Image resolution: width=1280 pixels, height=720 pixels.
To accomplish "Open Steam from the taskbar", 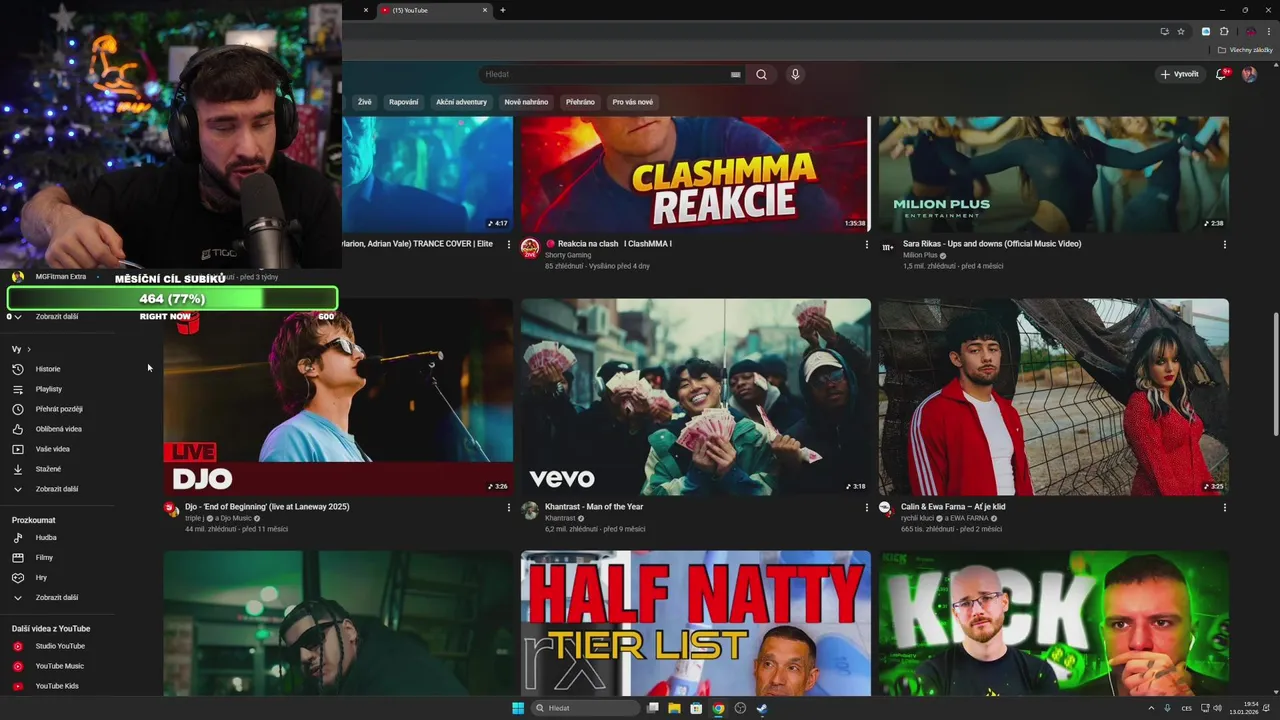I will pos(762,708).
